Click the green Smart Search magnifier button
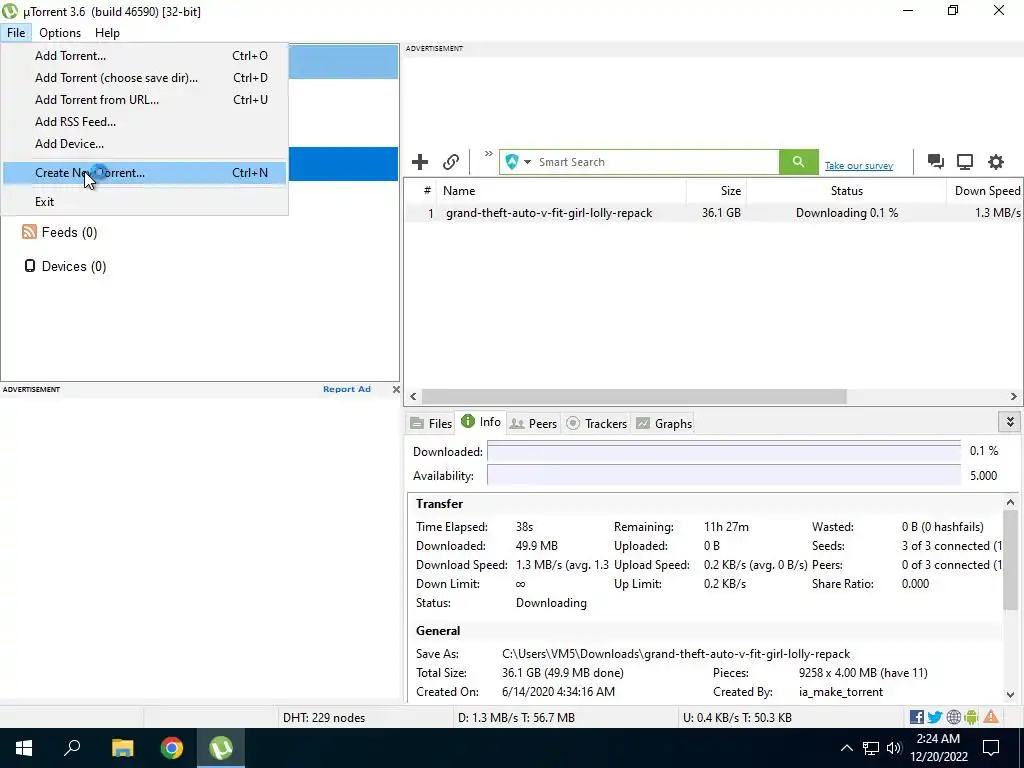Viewport: 1024px width, 768px height. [x=798, y=162]
